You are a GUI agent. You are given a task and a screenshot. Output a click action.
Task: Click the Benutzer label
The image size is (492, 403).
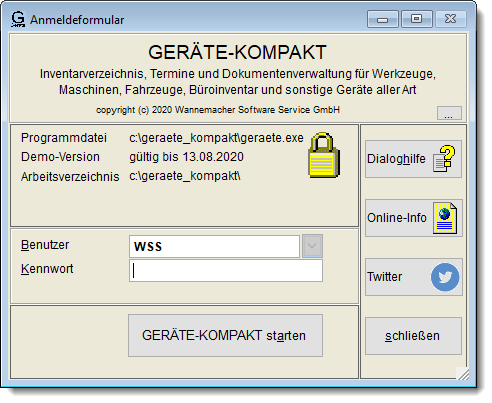45,245
